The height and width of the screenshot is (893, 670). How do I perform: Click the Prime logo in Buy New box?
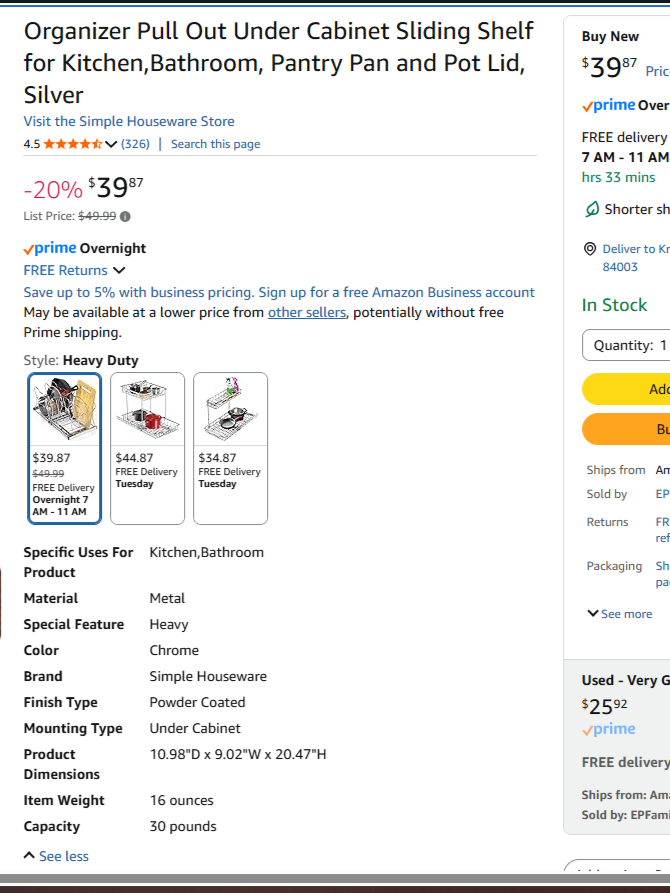(608, 105)
